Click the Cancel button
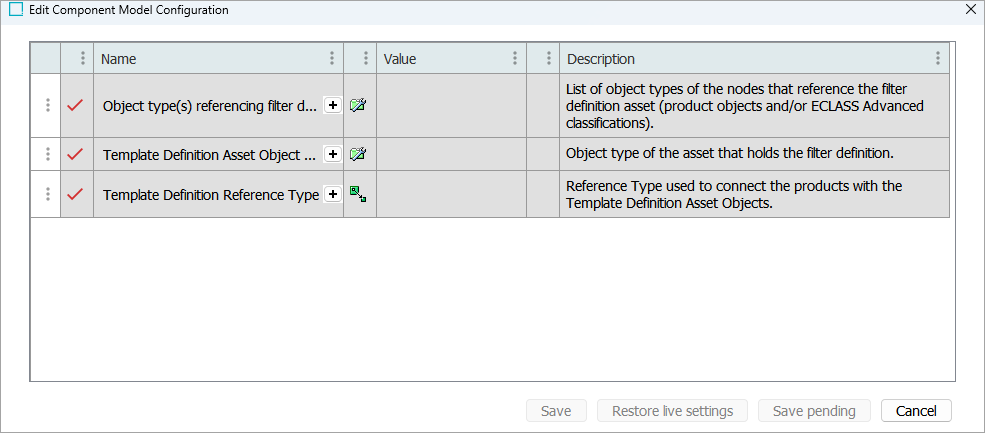This screenshot has height=433, width=985. [x=916, y=411]
